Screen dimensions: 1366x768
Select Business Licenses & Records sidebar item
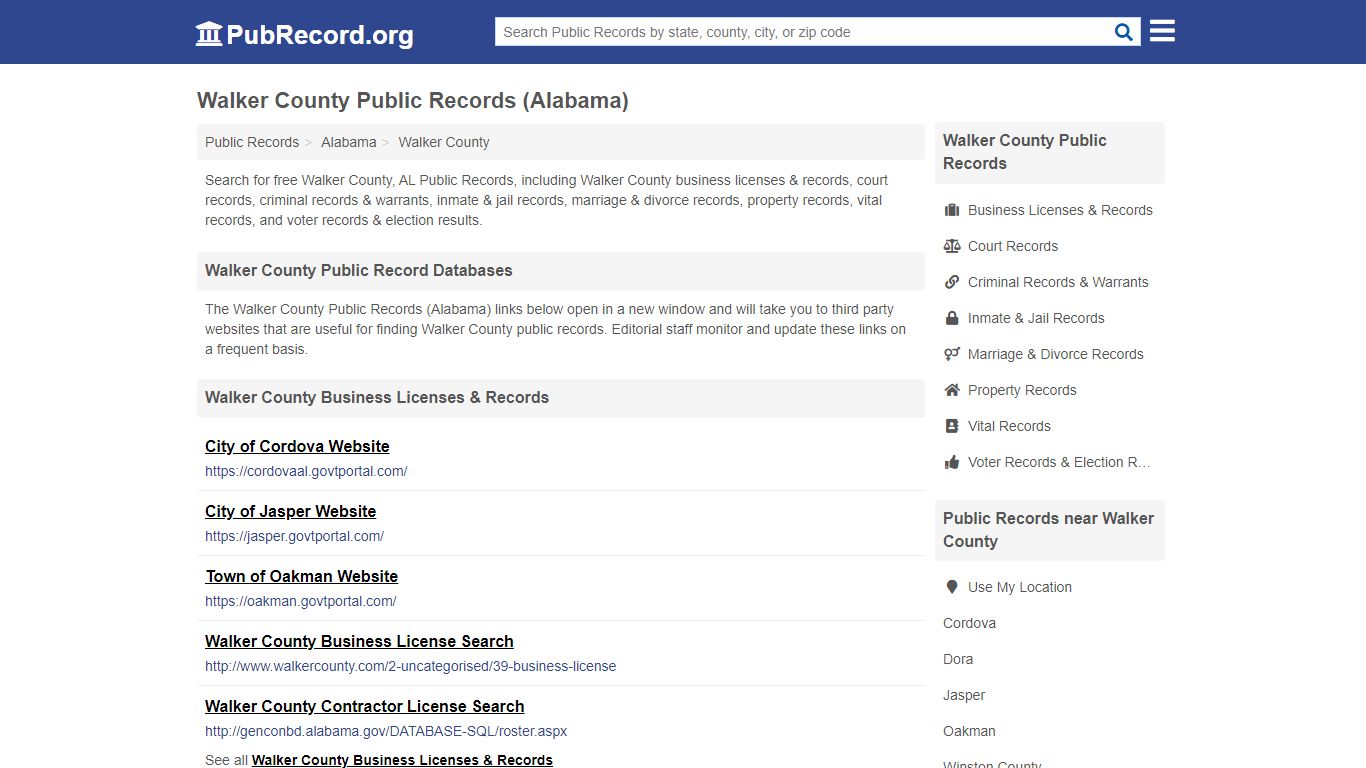tap(1060, 210)
